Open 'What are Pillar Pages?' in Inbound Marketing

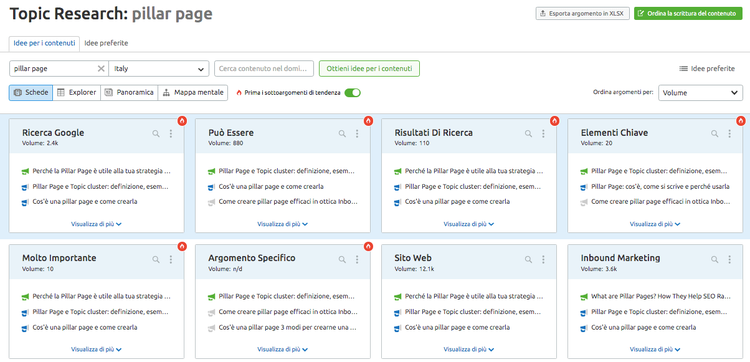click(661, 296)
